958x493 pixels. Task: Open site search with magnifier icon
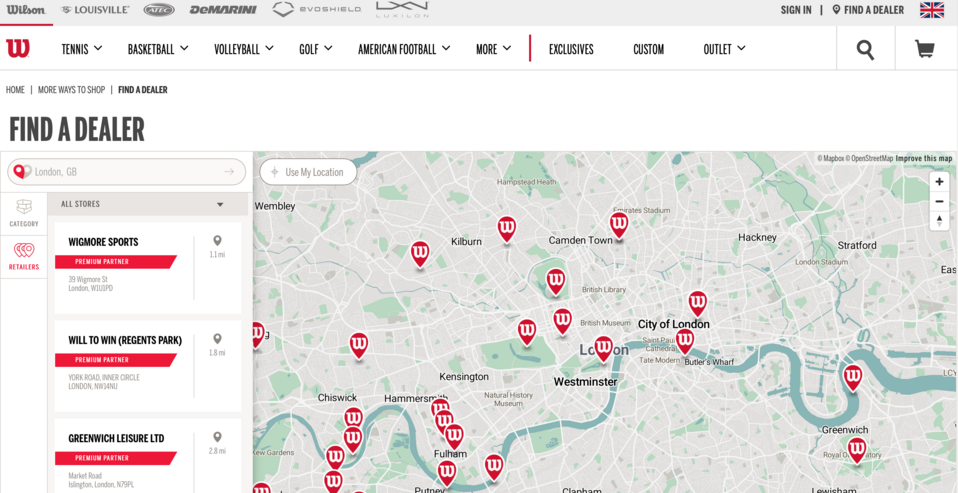pos(865,49)
